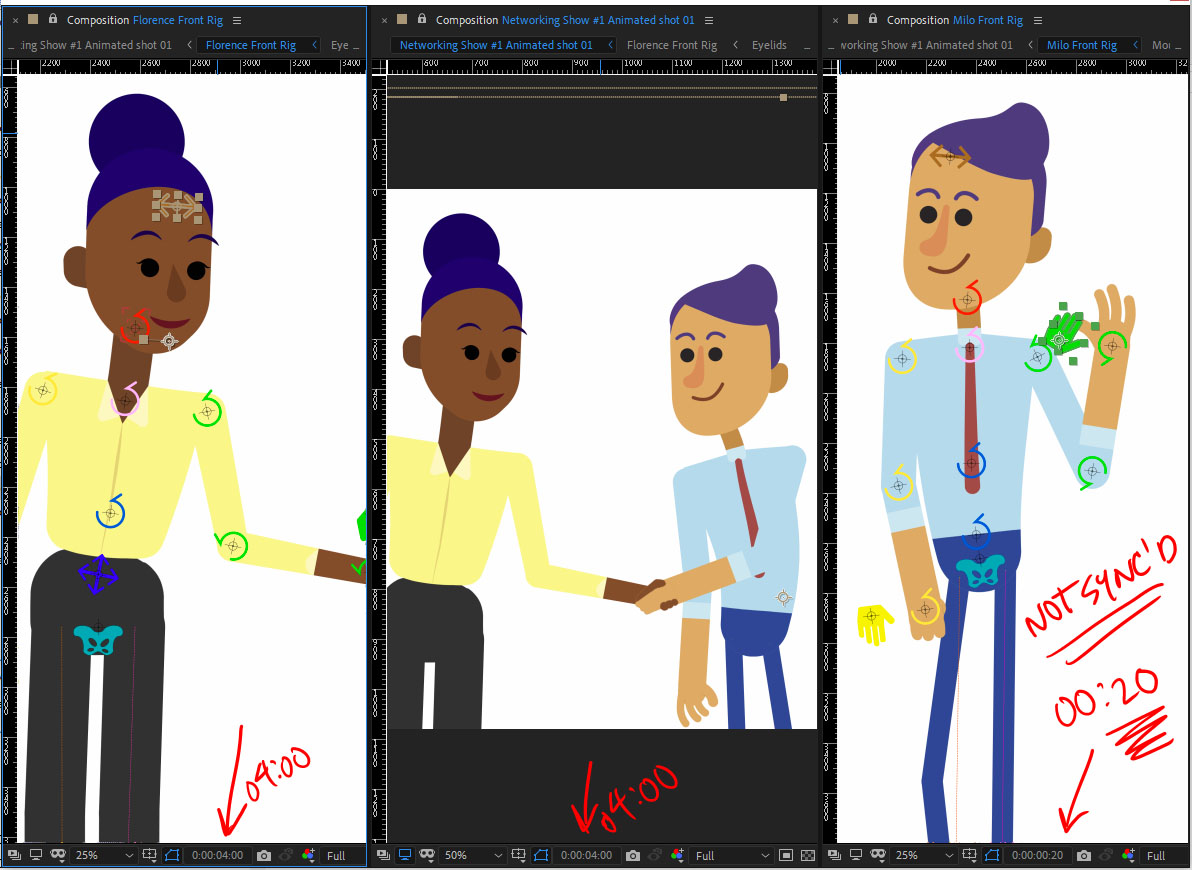
Task: Select Florence's green elbow rotation controller
Action: 232,546
